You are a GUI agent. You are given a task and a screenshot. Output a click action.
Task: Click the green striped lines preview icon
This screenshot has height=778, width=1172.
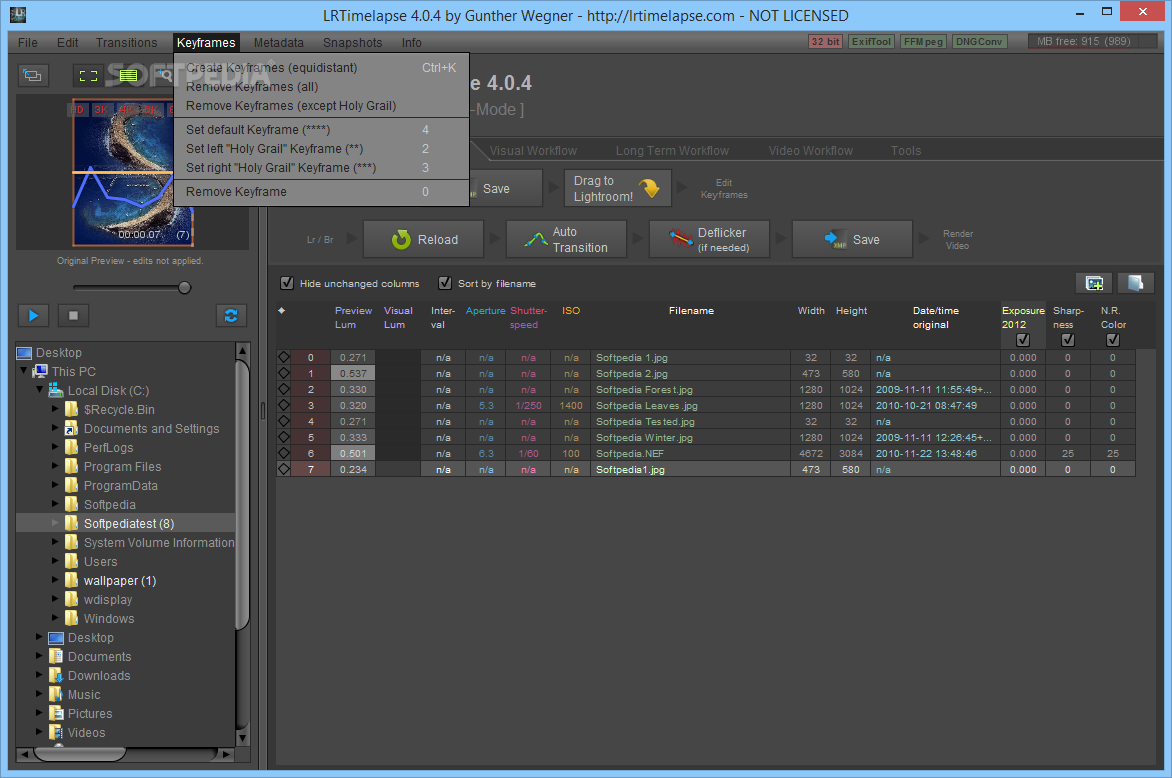(129, 75)
